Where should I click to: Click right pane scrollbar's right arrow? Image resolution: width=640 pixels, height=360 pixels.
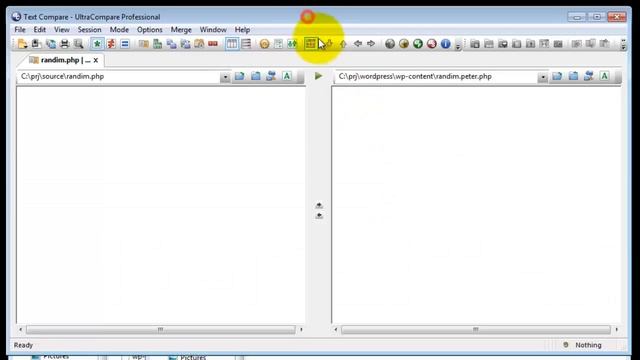(x=616, y=329)
